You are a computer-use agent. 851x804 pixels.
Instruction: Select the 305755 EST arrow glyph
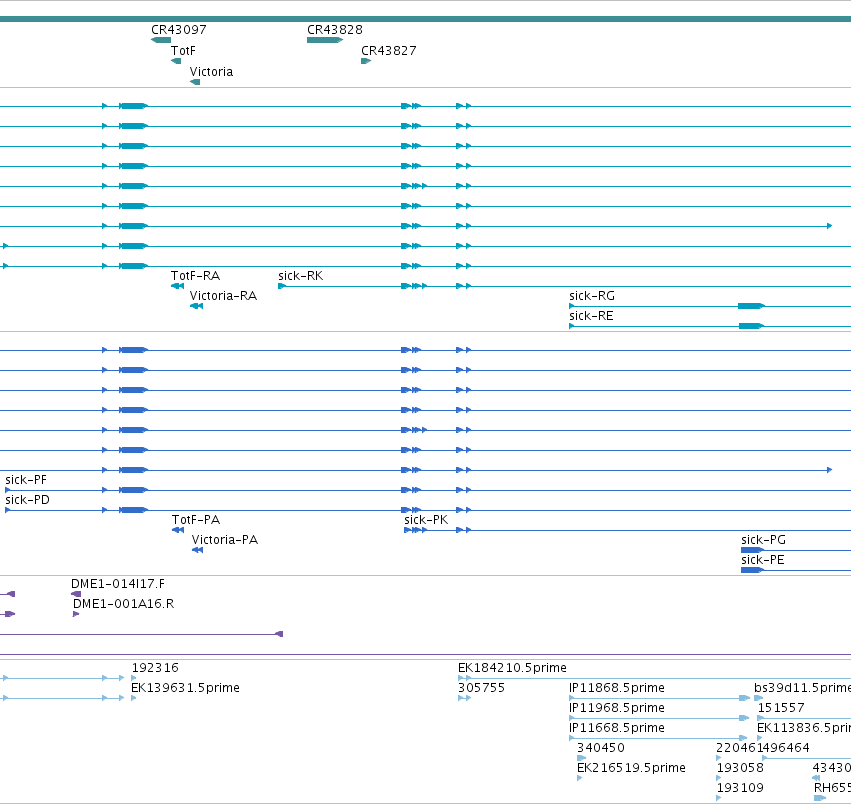465,698
